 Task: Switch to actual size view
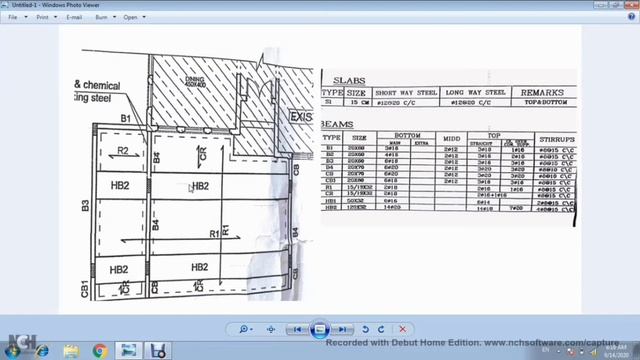click(271, 329)
